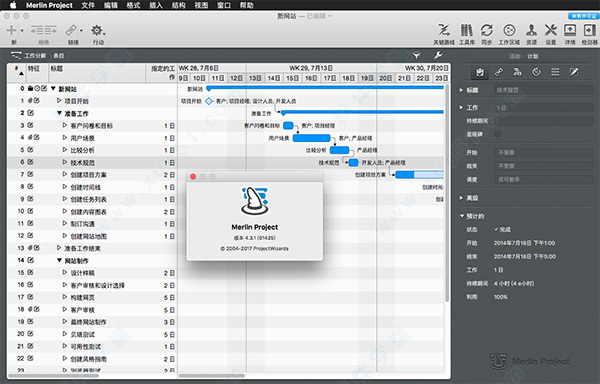Click the blue license badge at top right
The image size is (600, 384).
[583, 16]
